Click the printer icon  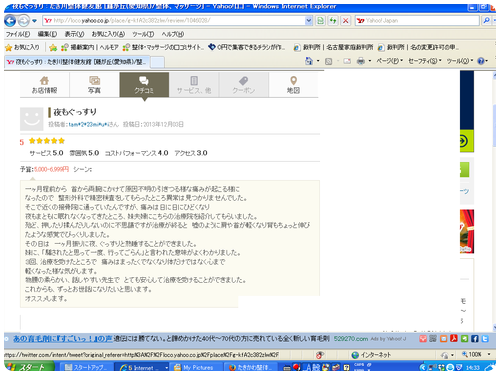(361, 61)
